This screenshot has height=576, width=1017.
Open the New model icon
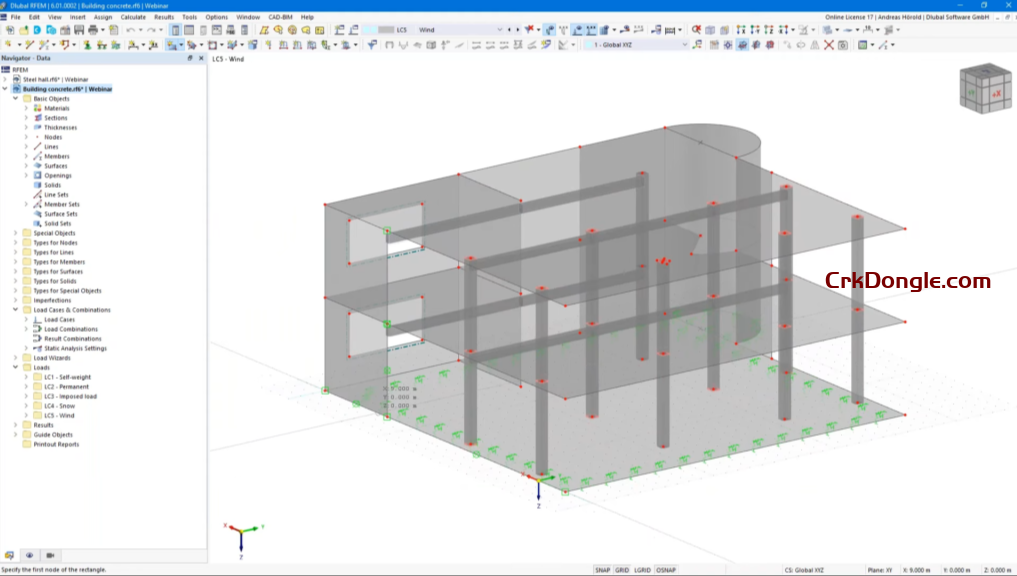pyautogui.click(x=11, y=31)
